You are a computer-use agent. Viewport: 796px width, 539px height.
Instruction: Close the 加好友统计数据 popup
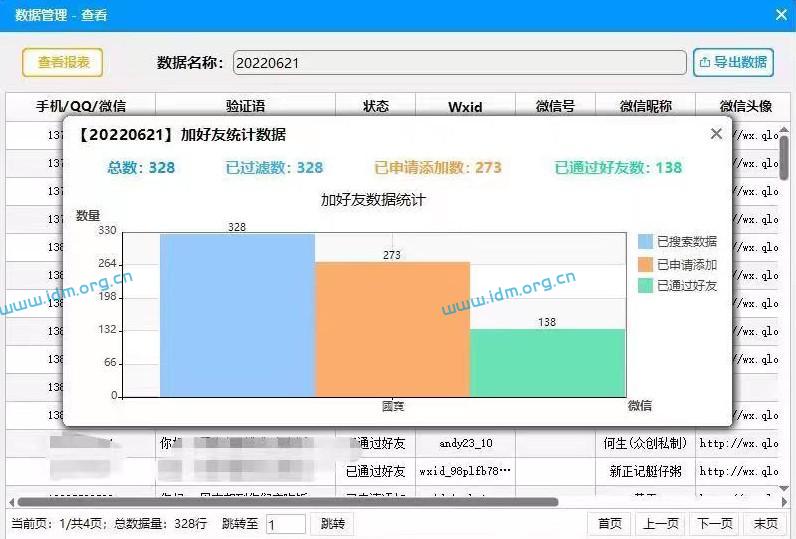click(716, 134)
